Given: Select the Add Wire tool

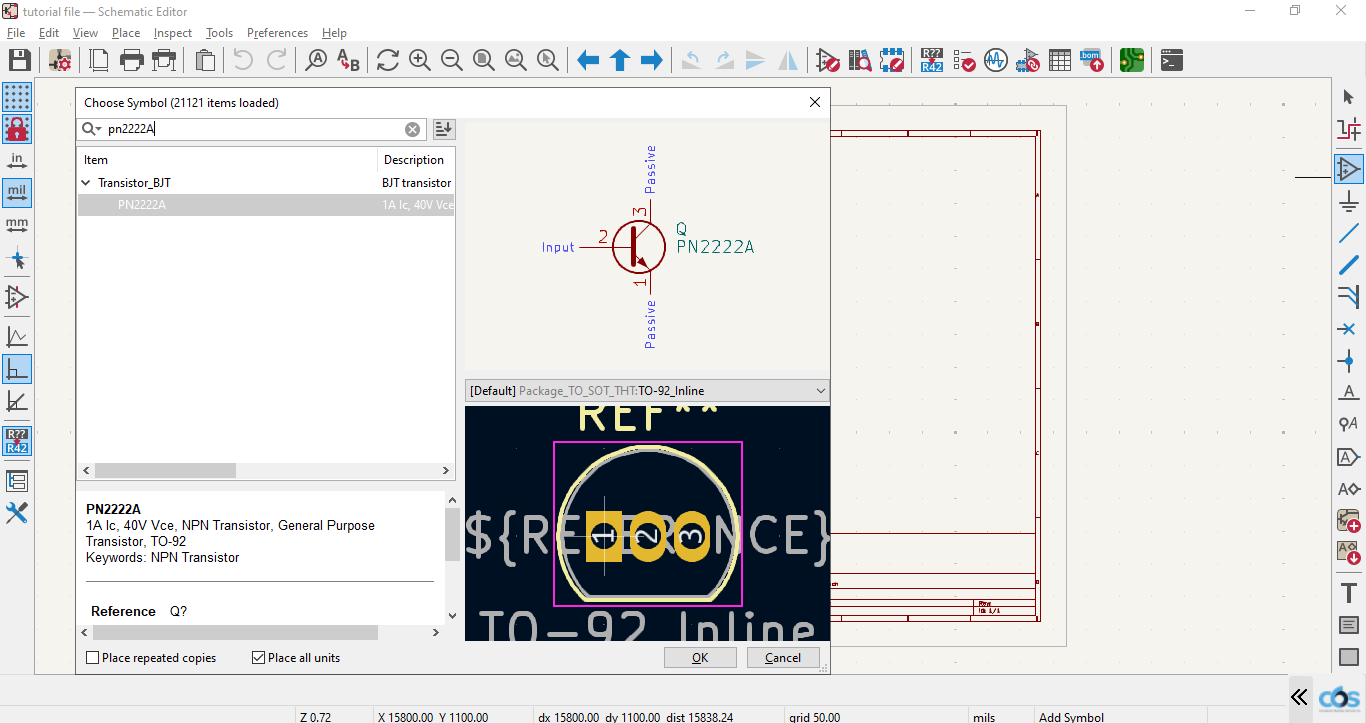Looking at the screenshot, I should click(x=1349, y=233).
